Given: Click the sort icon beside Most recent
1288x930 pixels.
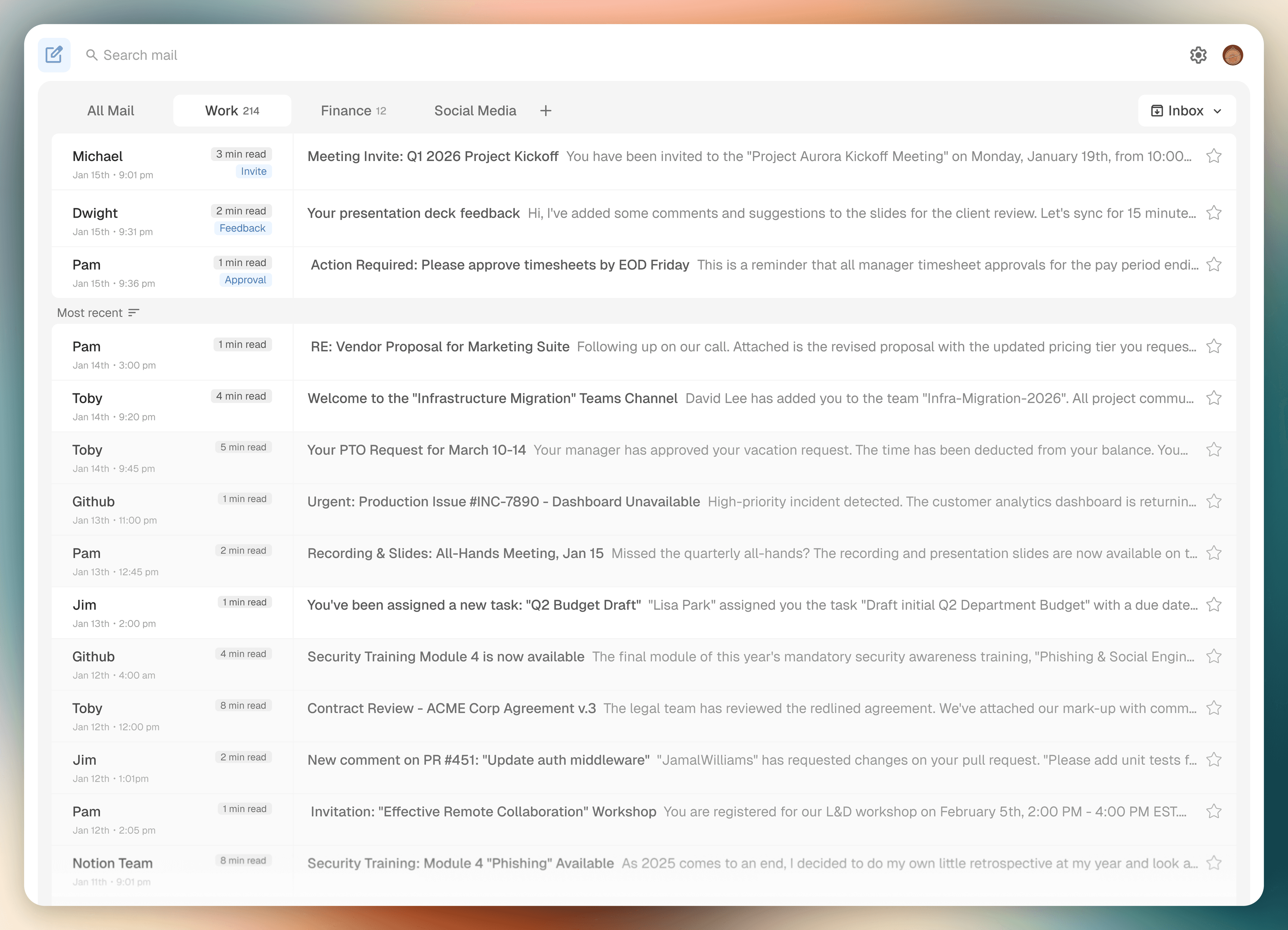Looking at the screenshot, I should [133, 313].
